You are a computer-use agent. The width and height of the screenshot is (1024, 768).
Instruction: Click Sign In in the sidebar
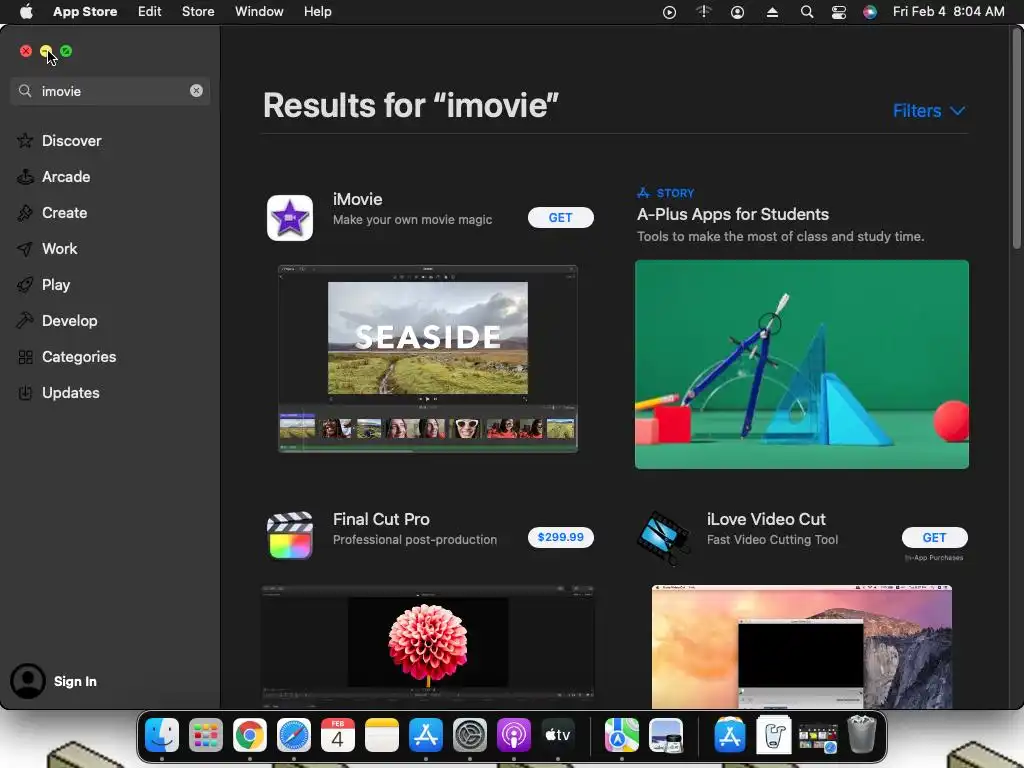(75, 681)
